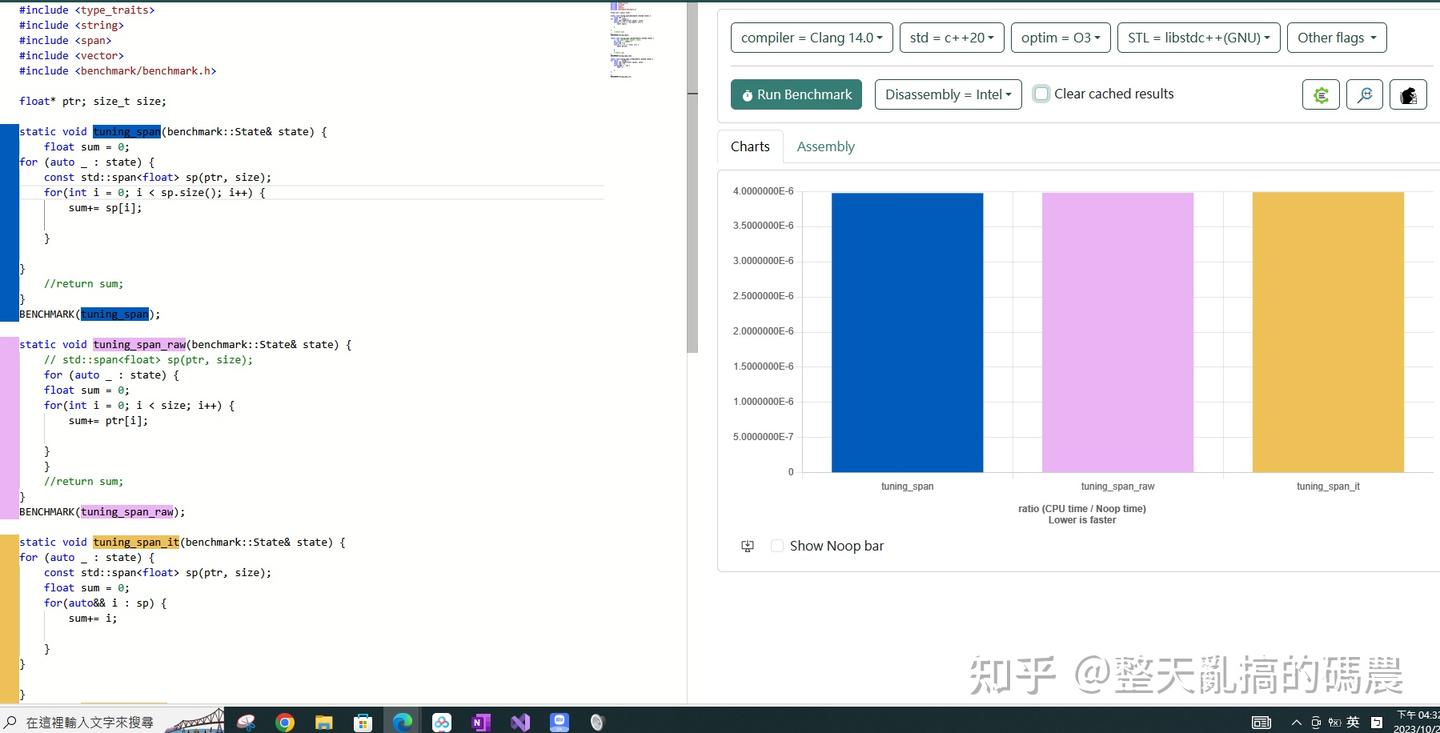Viewport: 1440px width, 733px height.
Task: Click the taskbar search input field
Action: (x=90, y=722)
